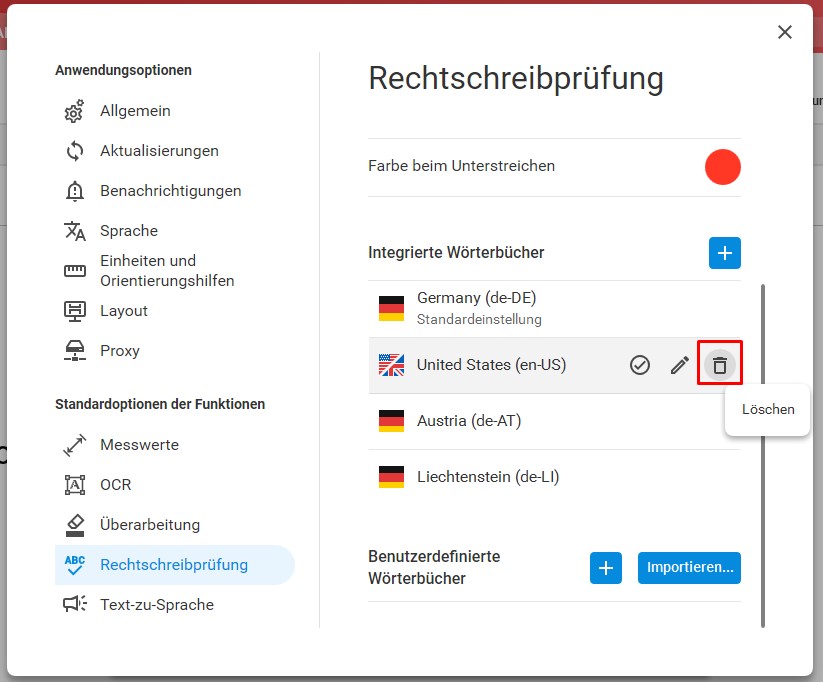Select the Liechtenstein (de-LI) dictionary row
Screen dimensions: 823x682
(x=554, y=477)
